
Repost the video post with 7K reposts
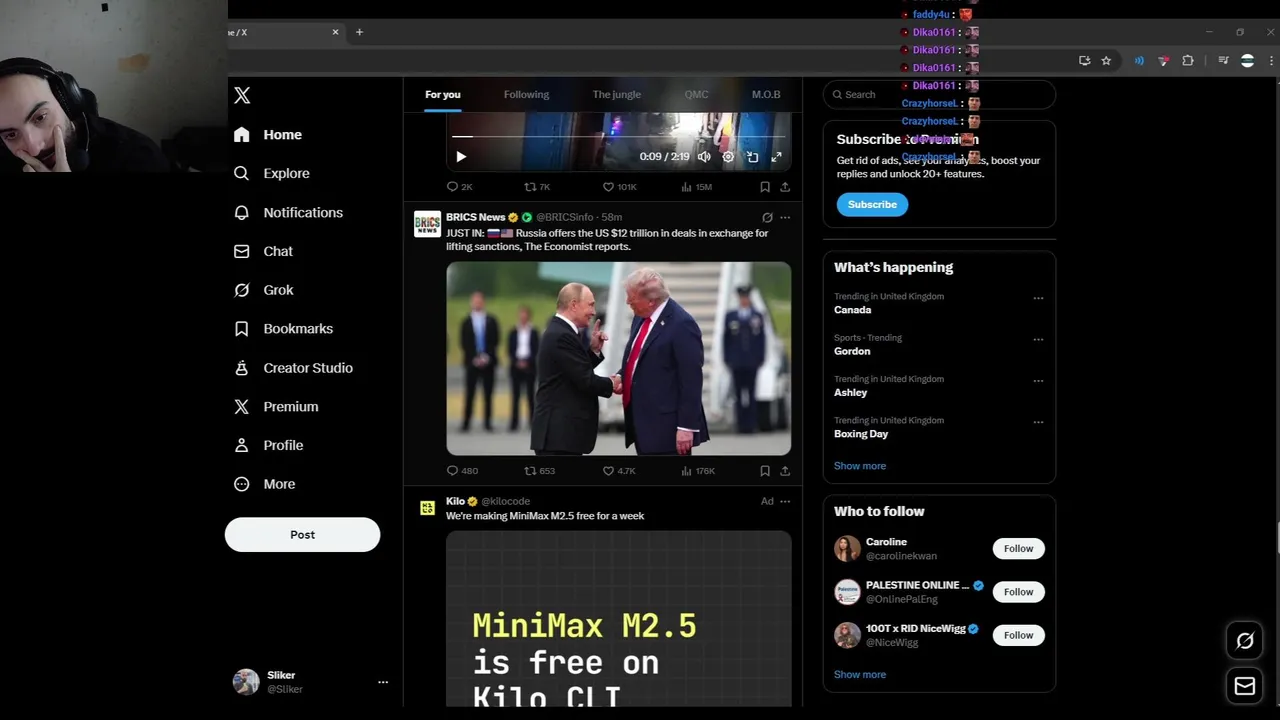click(x=537, y=187)
